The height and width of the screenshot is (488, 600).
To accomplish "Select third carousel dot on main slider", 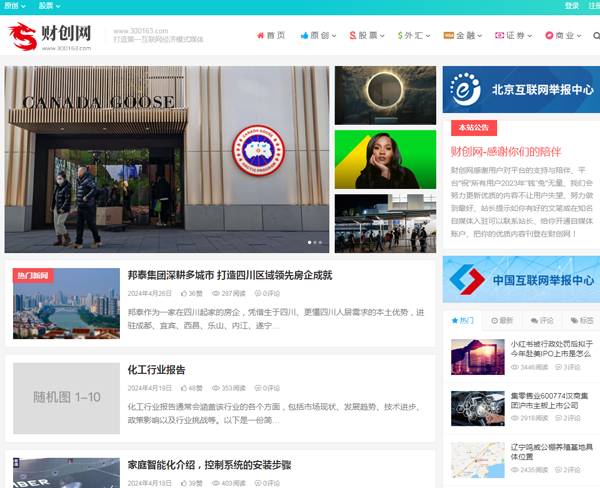I will [320, 242].
